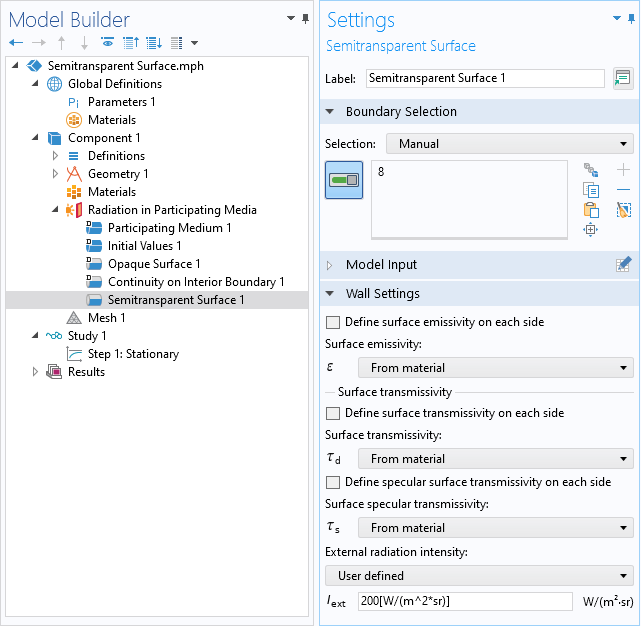Click the back arrow in Model Builder toolbar

(16, 43)
